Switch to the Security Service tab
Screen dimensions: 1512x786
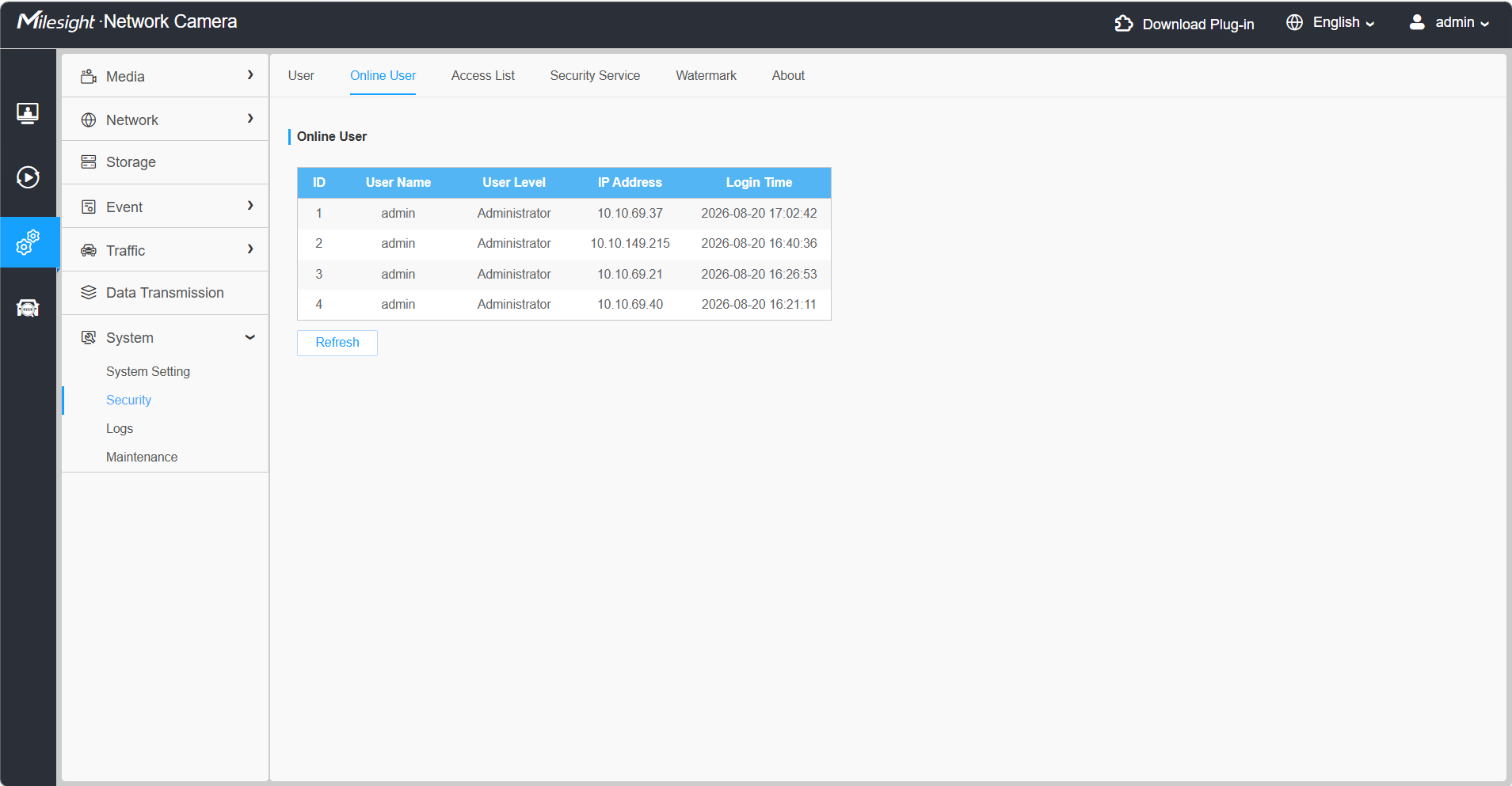(595, 75)
